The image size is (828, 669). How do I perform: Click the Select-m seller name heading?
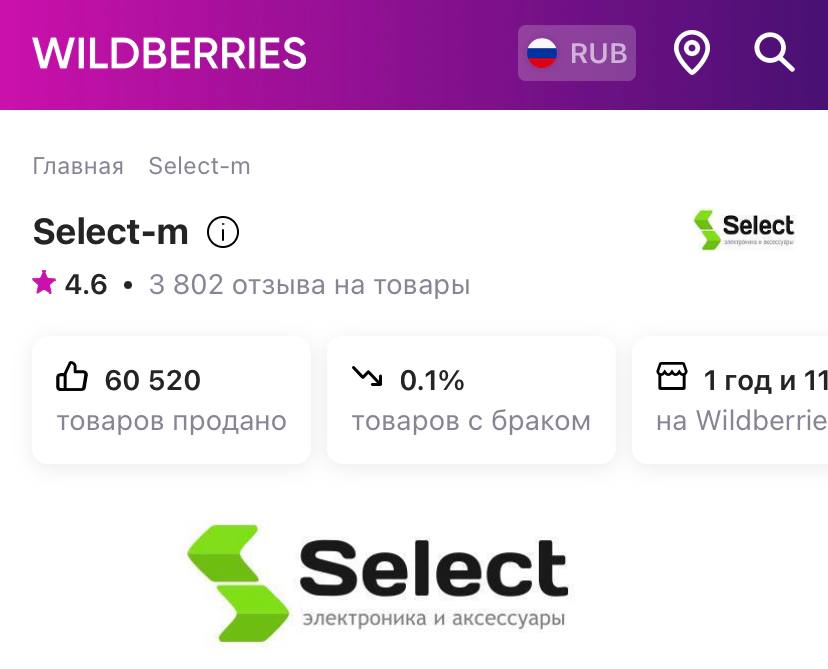coord(110,232)
